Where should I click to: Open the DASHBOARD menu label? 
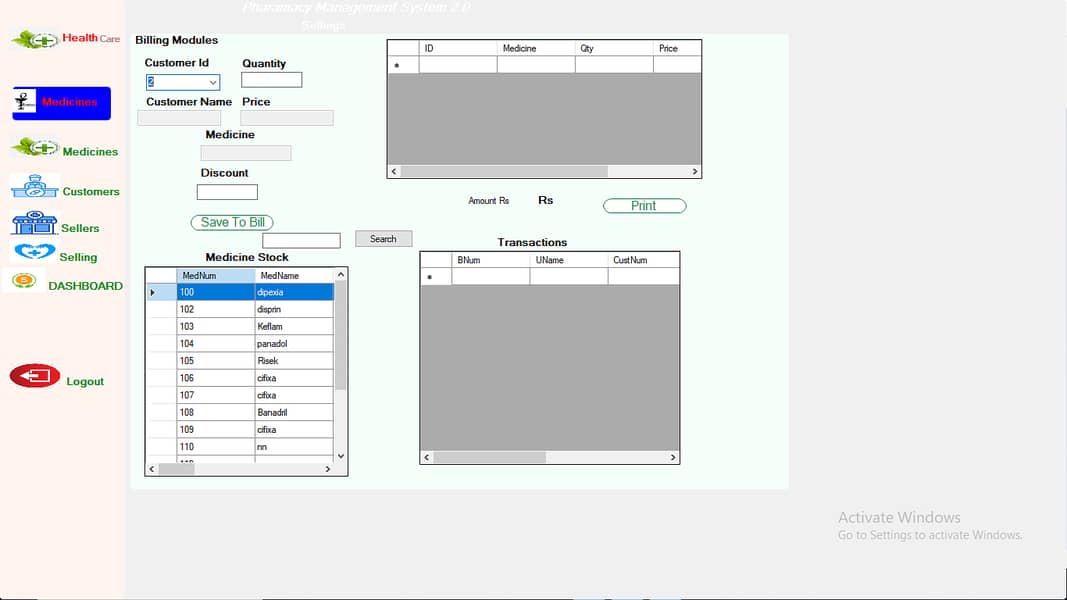pos(85,286)
